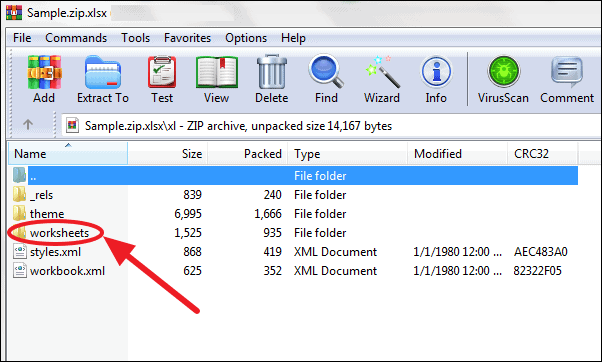Open the Favorites menu

[x=187, y=38]
